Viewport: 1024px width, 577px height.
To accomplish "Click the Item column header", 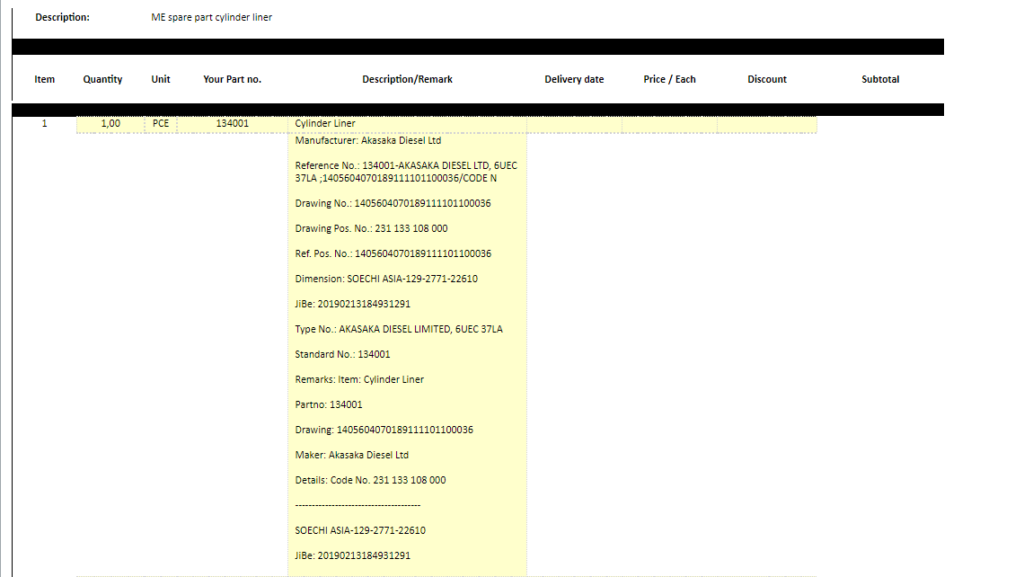I will (x=45, y=79).
